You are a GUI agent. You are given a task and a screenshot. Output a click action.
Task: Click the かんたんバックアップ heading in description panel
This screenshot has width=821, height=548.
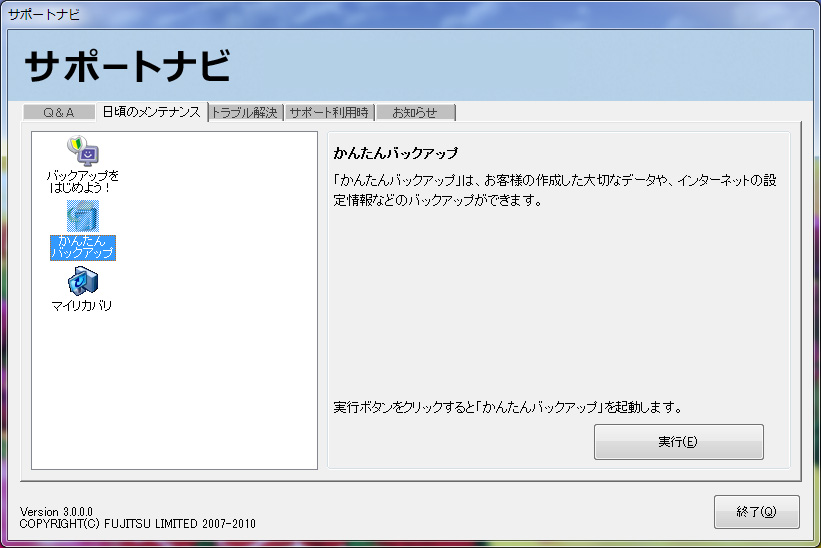click(x=396, y=153)
